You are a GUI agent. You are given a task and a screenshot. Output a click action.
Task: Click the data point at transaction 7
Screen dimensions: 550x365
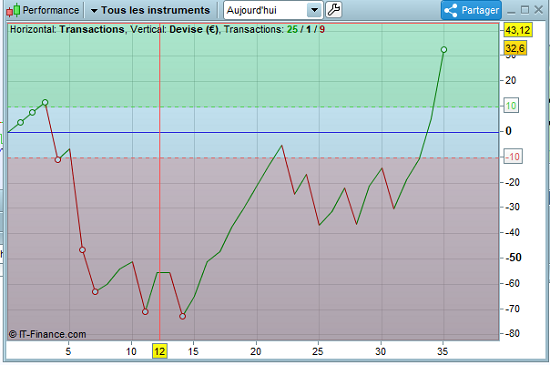click(x=95, y=292)
